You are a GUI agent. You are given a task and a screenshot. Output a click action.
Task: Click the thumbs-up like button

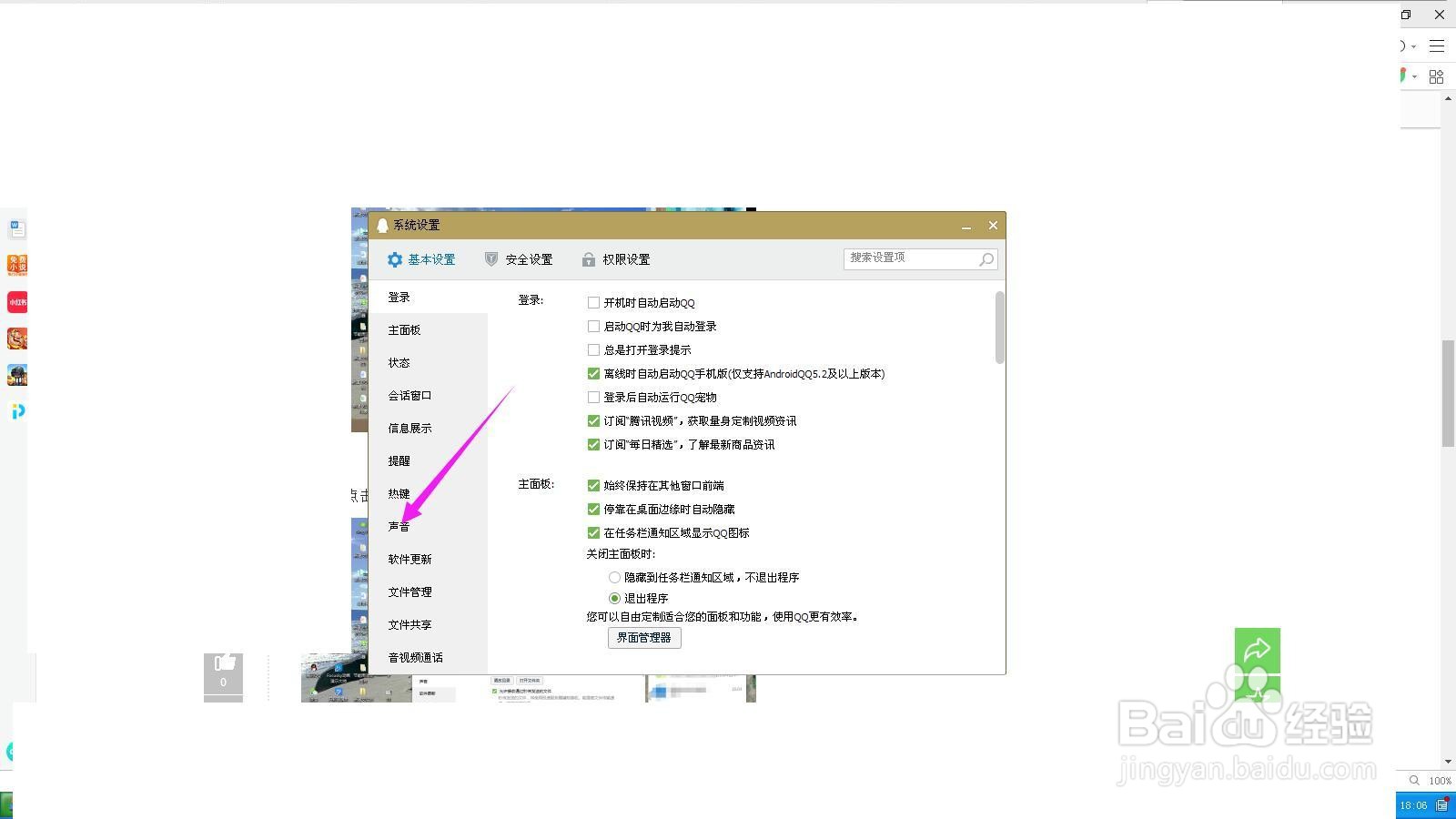(223, 675)
